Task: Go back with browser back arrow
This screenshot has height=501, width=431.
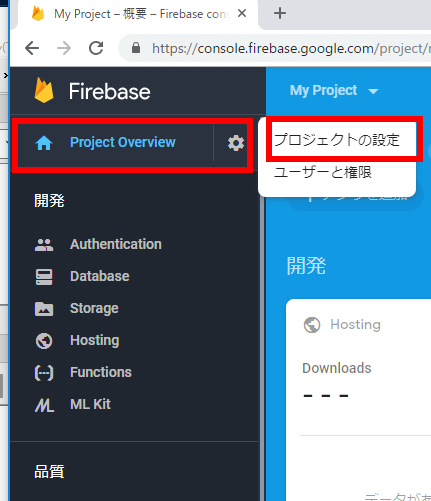Action: pos(32,48)
